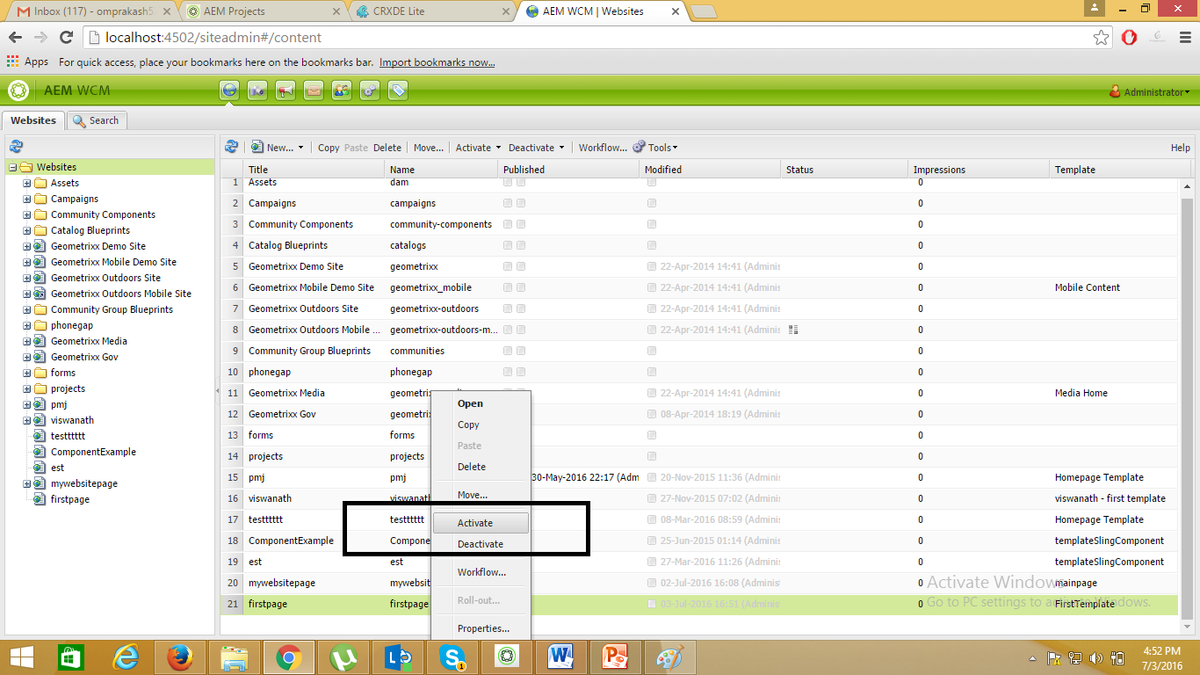Bookmark this page with the star icon
The image size is (1200, 675).
click(x=1101, y=37)
